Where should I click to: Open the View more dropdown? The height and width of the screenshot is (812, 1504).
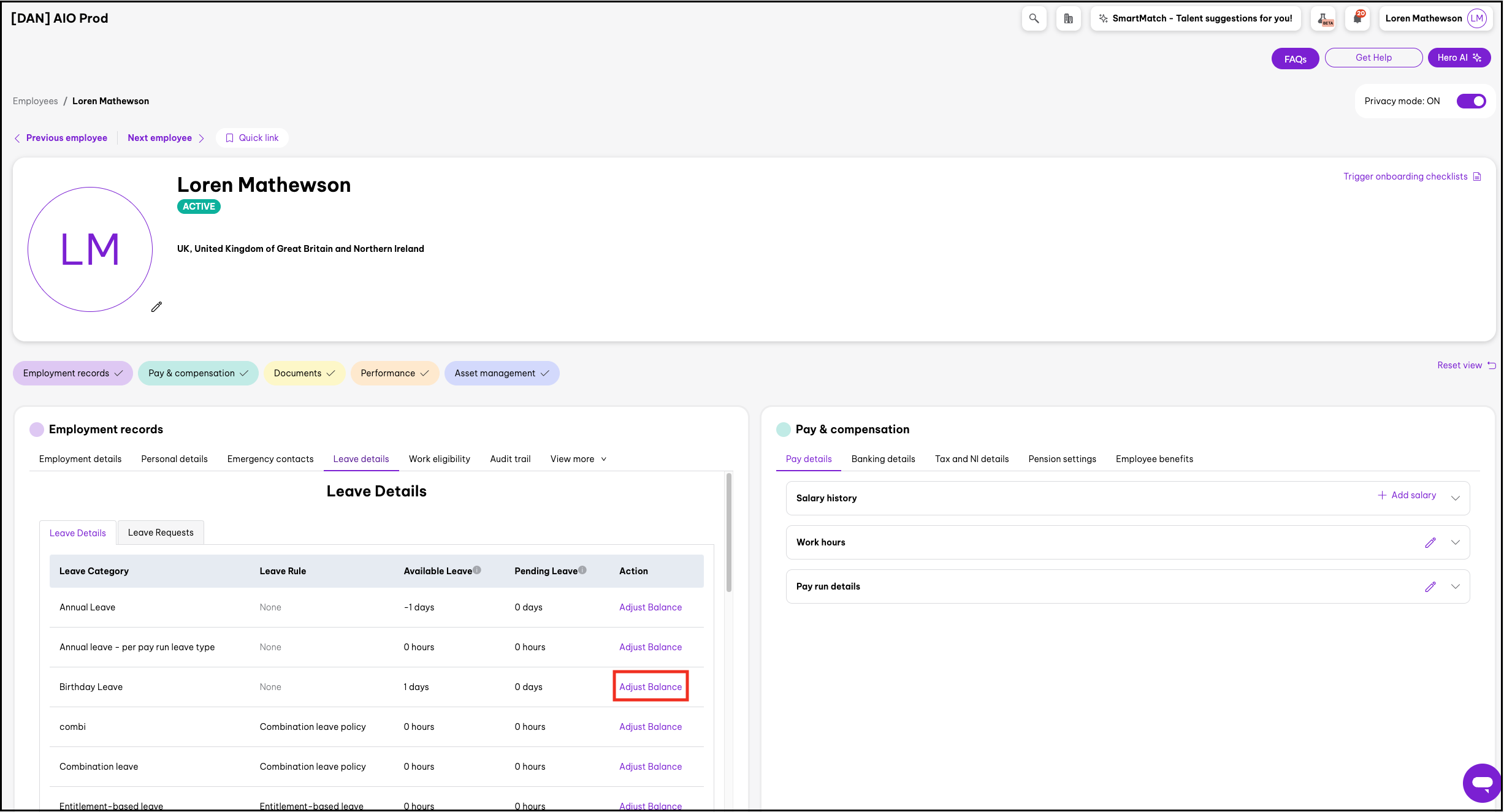click(578, 459)
